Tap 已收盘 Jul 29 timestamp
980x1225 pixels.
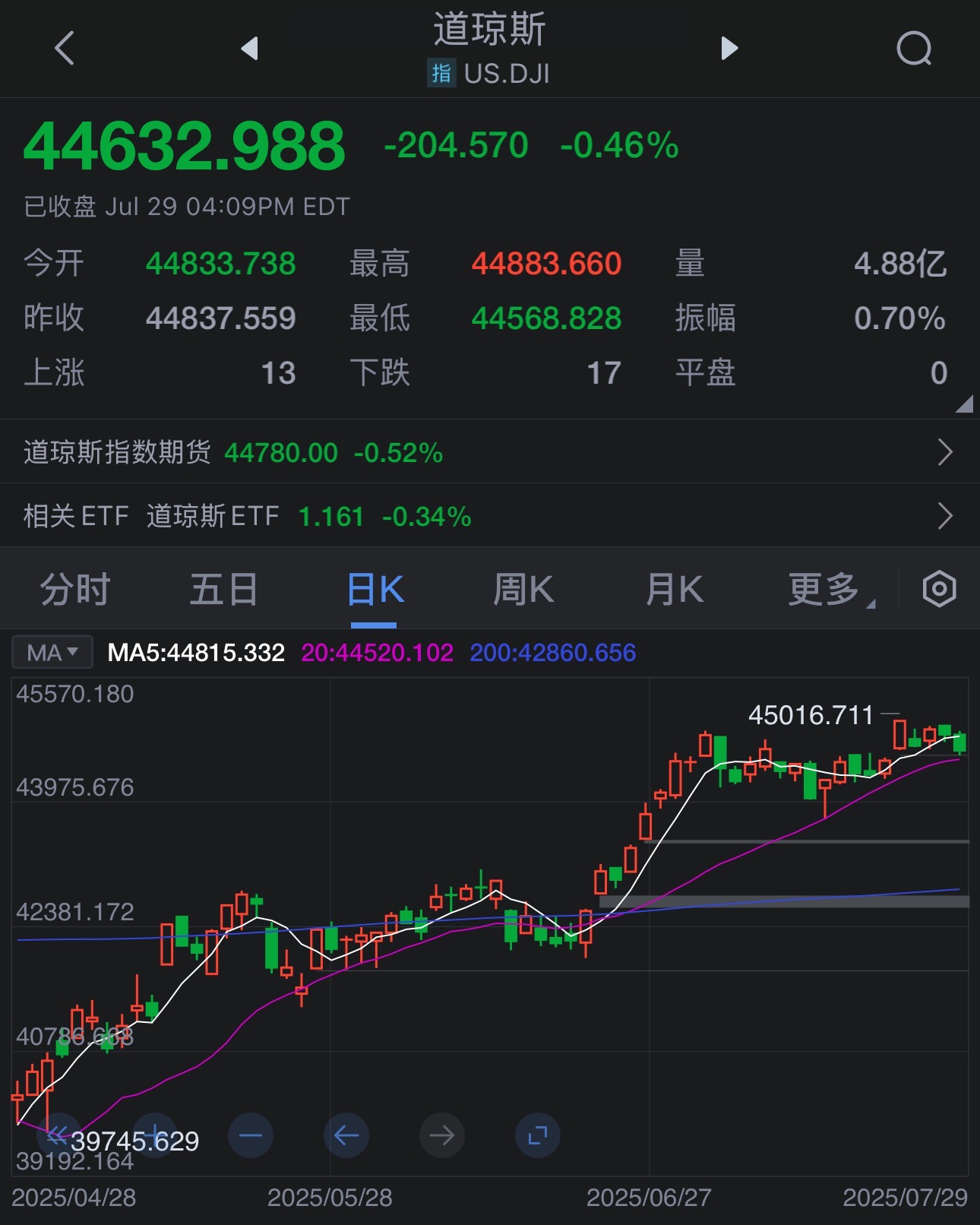click(187, 207)
